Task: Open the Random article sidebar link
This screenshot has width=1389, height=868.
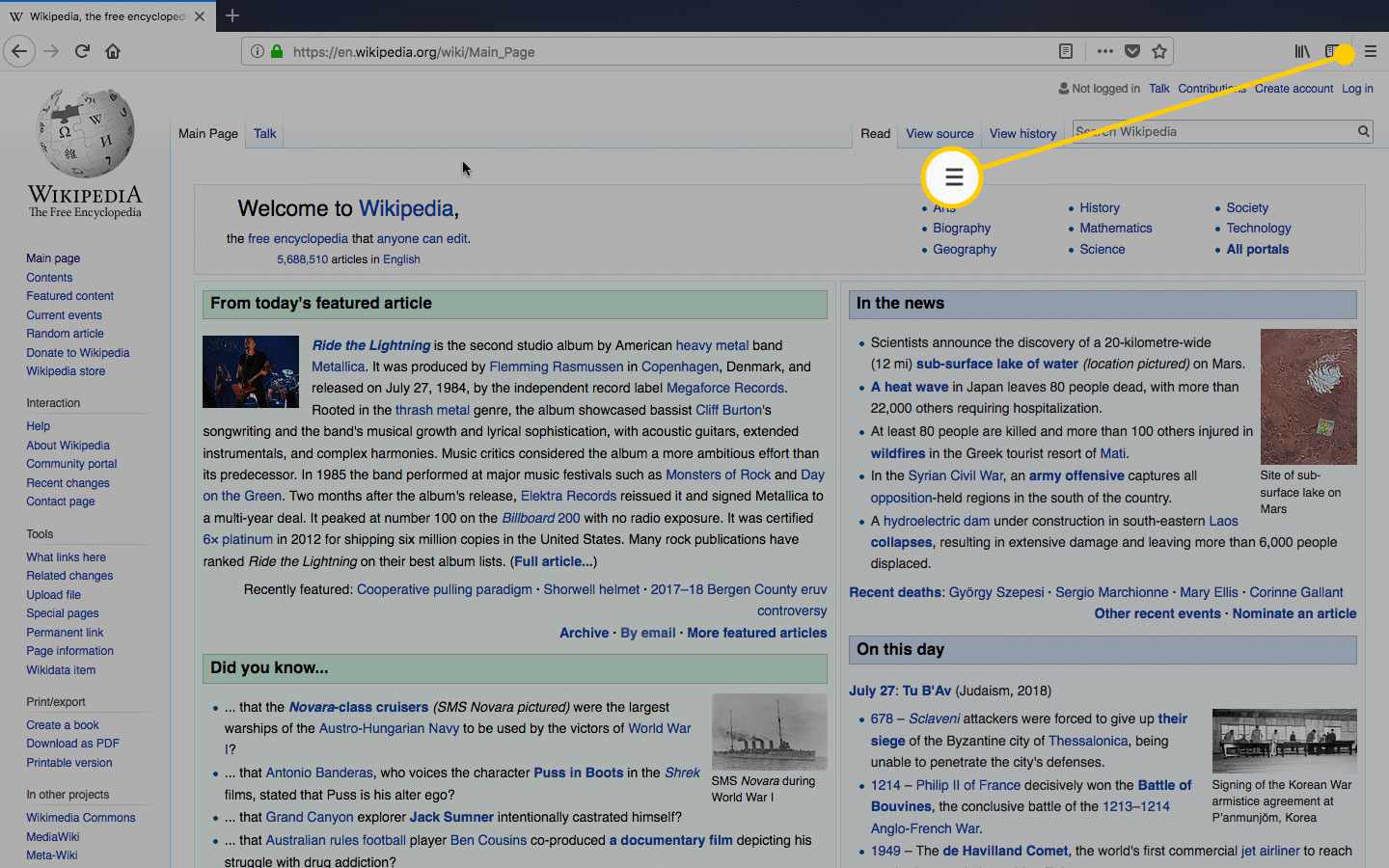Action: coord(65,334)
